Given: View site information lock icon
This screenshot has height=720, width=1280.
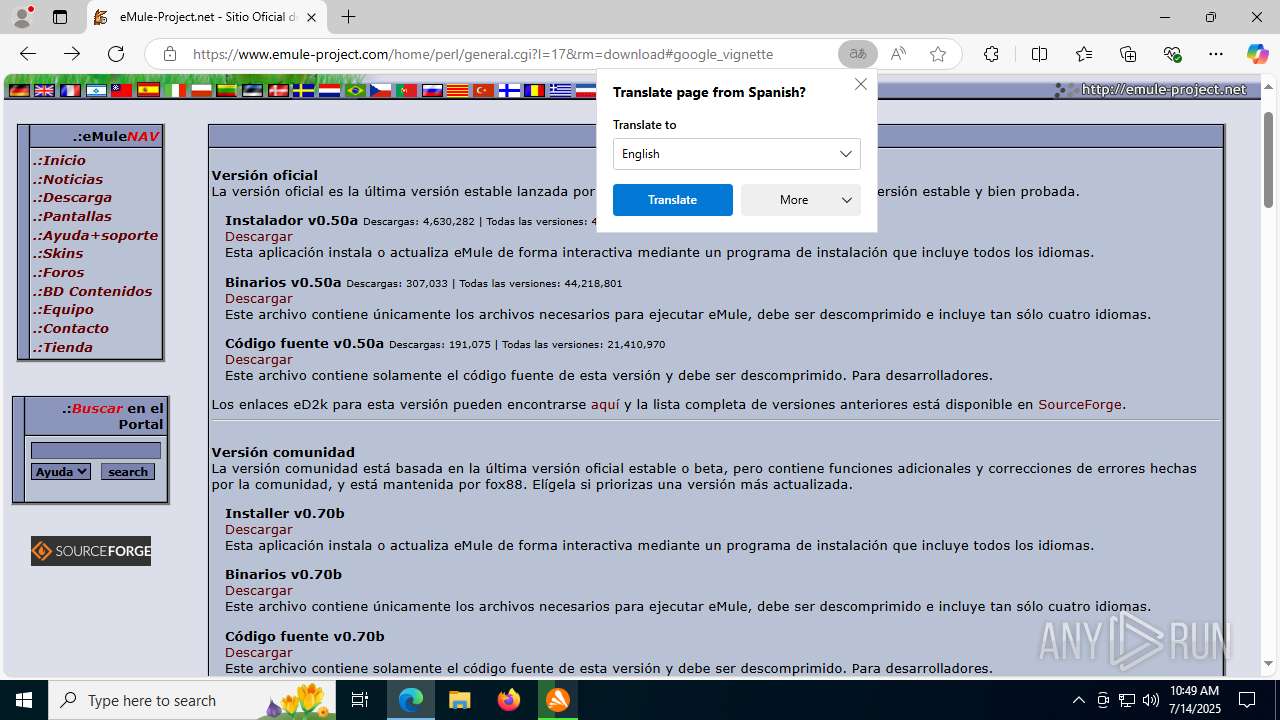Looking at the screenshot, I should point(170,54).
